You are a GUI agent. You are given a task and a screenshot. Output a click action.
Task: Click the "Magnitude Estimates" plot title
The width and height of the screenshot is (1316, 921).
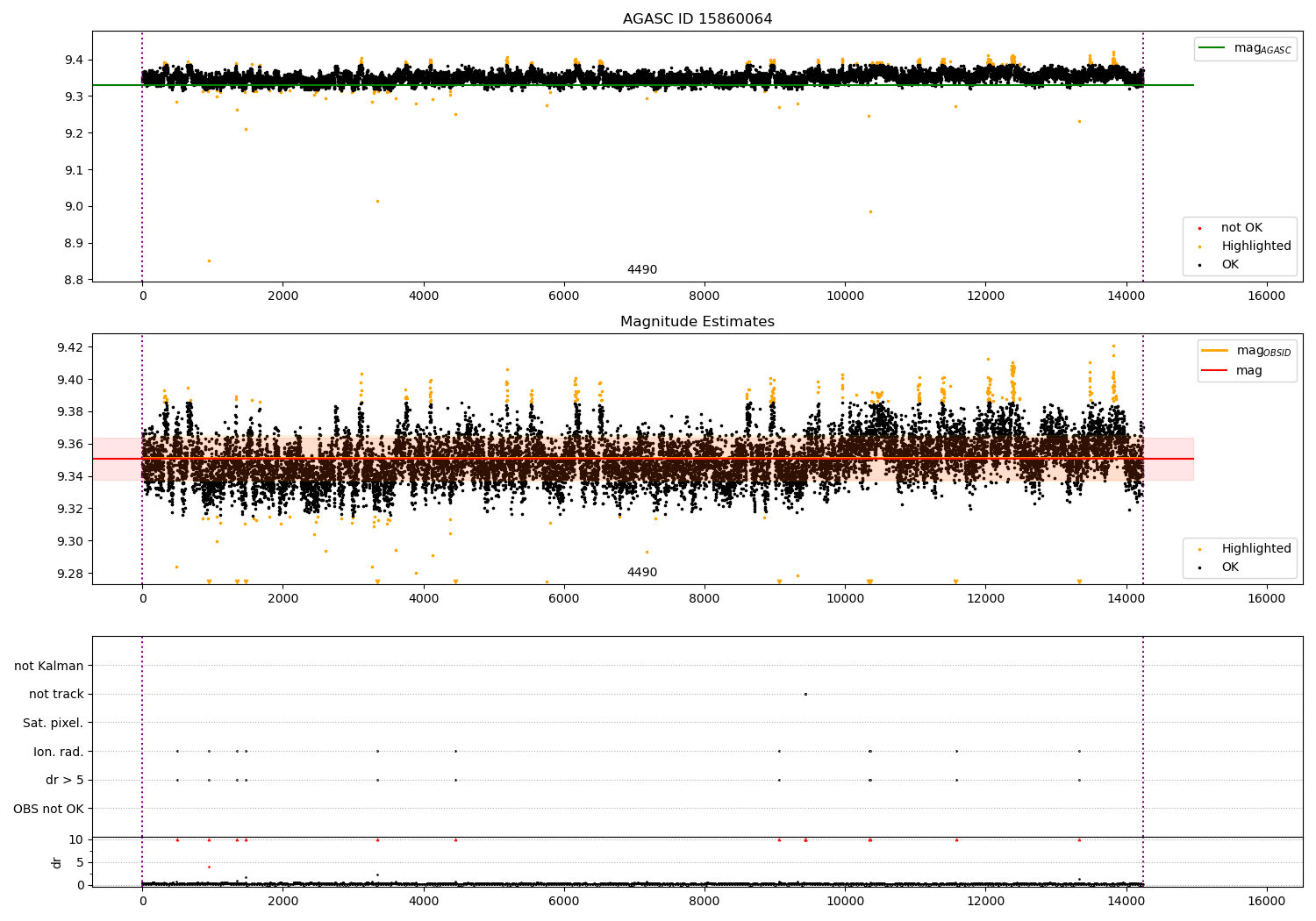(697, 322)
